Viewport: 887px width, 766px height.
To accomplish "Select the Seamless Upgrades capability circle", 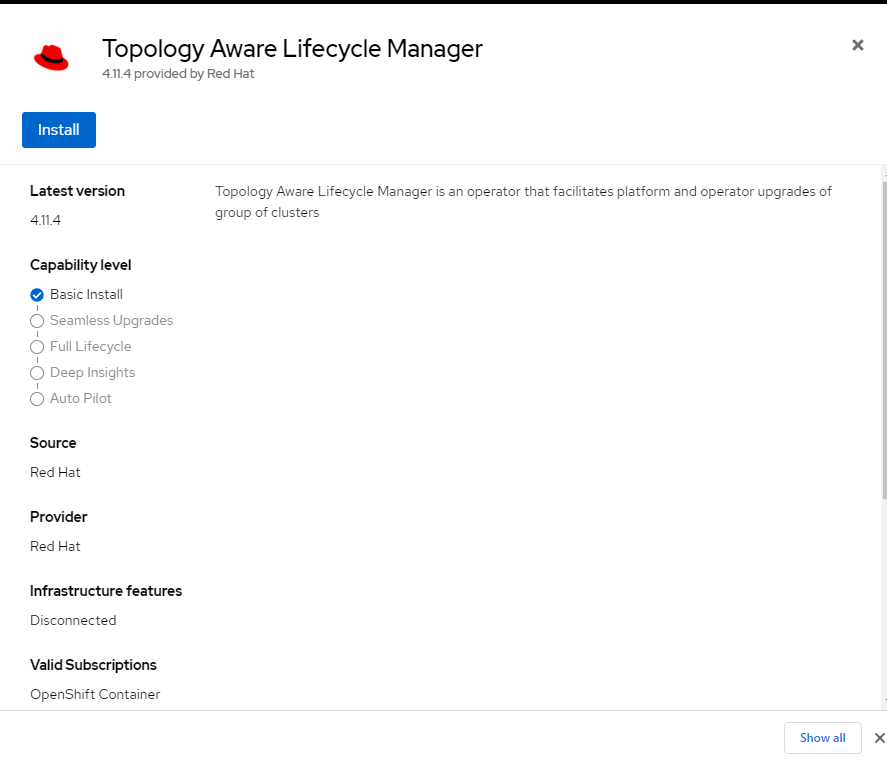I will 37,321.
